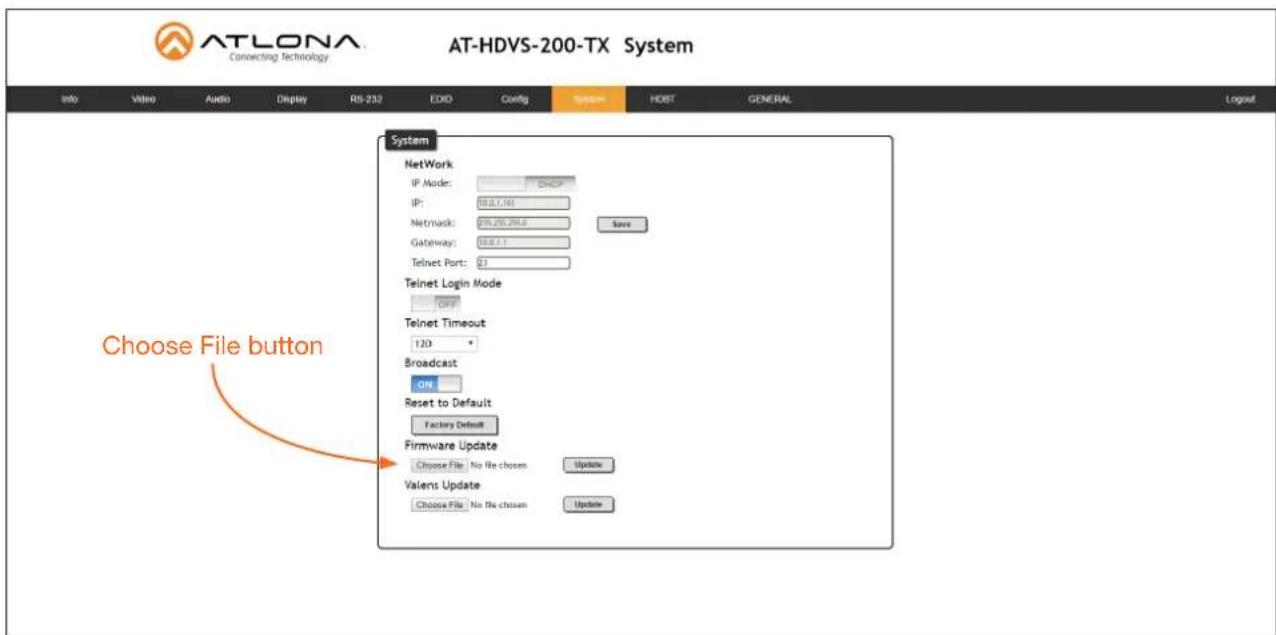The image size is (1276, 635).
Task: Choose a file for Firmware Update
Action: (x=439, y=465)
